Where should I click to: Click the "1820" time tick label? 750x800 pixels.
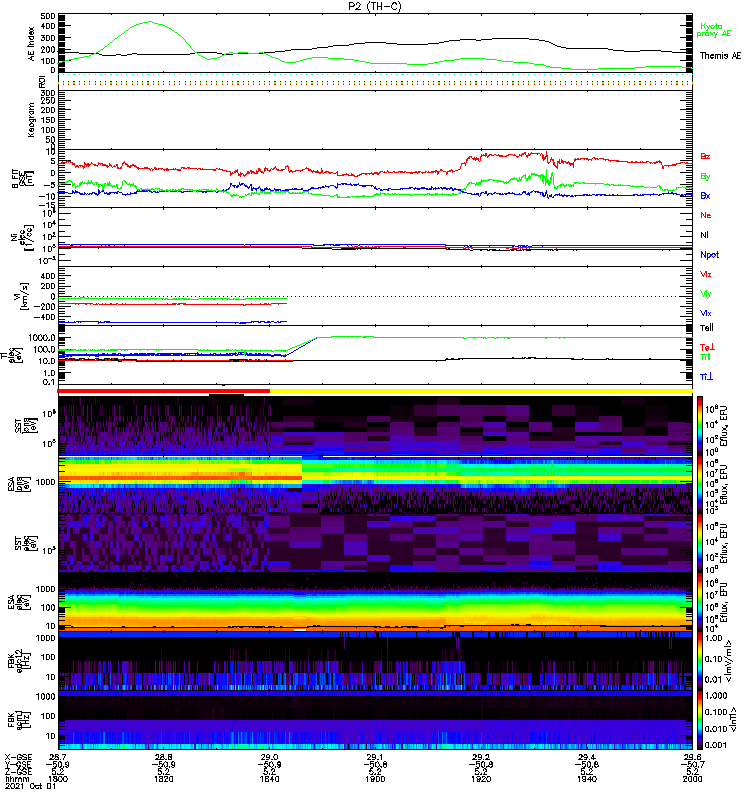click(x=163, y=779)
